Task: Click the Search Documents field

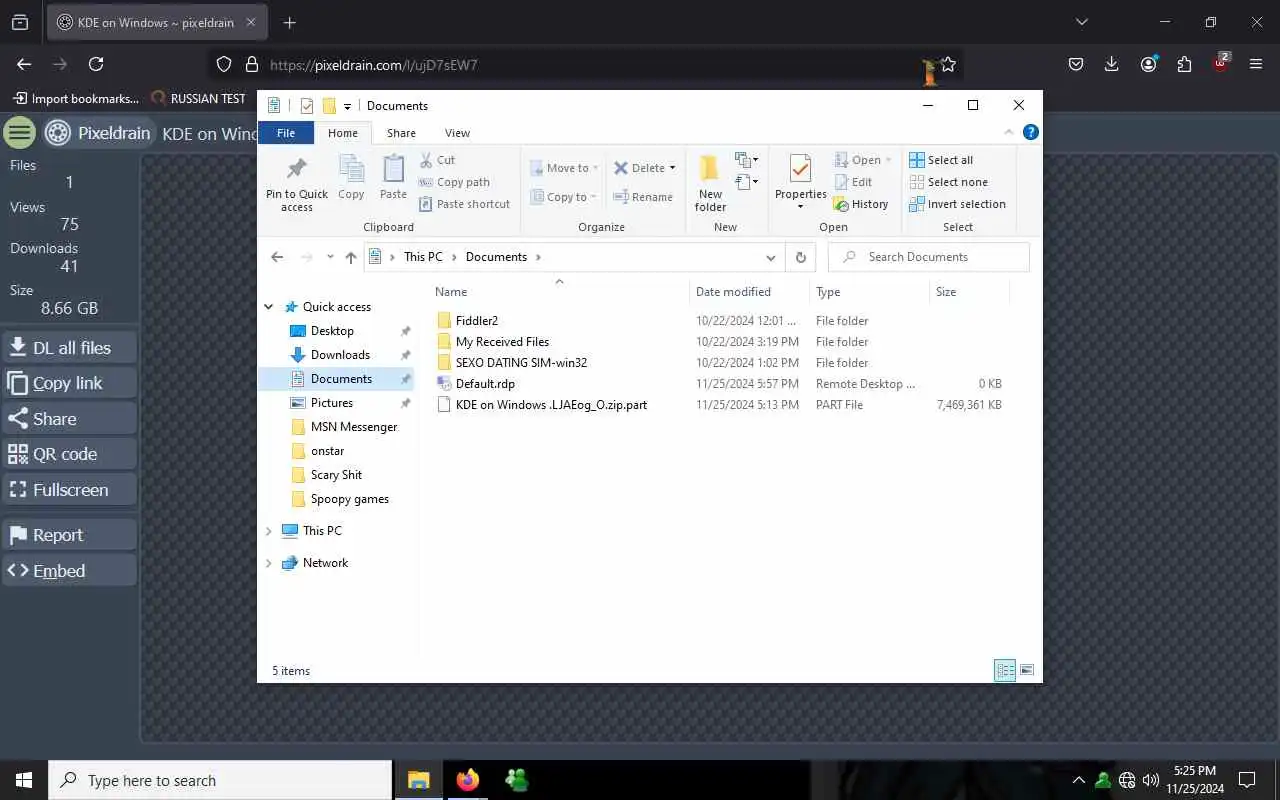Action: pyautogui.click(x=929, y=257)
